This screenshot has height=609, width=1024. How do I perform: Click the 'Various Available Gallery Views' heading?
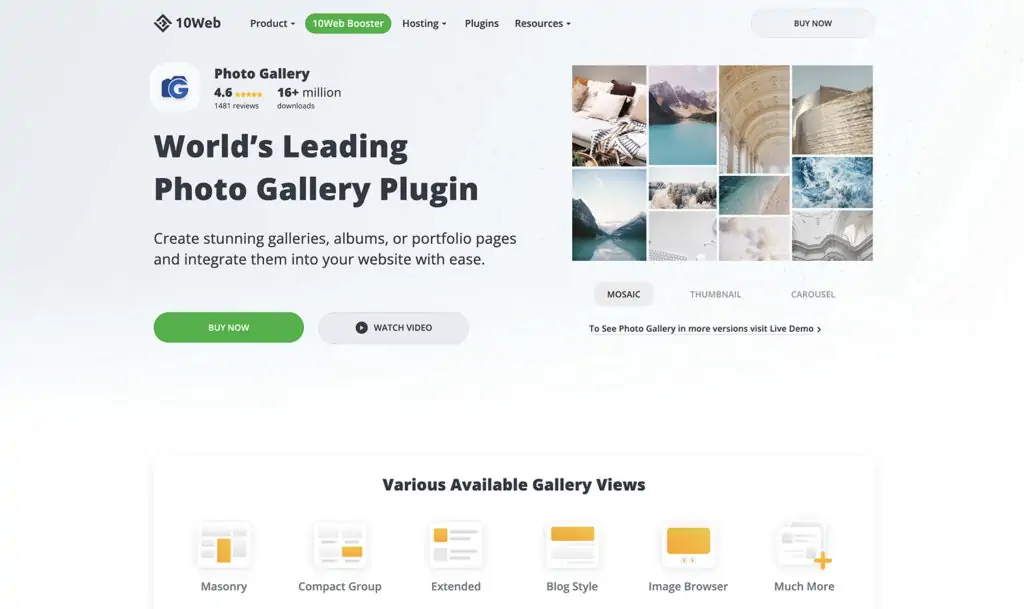pyautogui.click(x=514, y=484)
